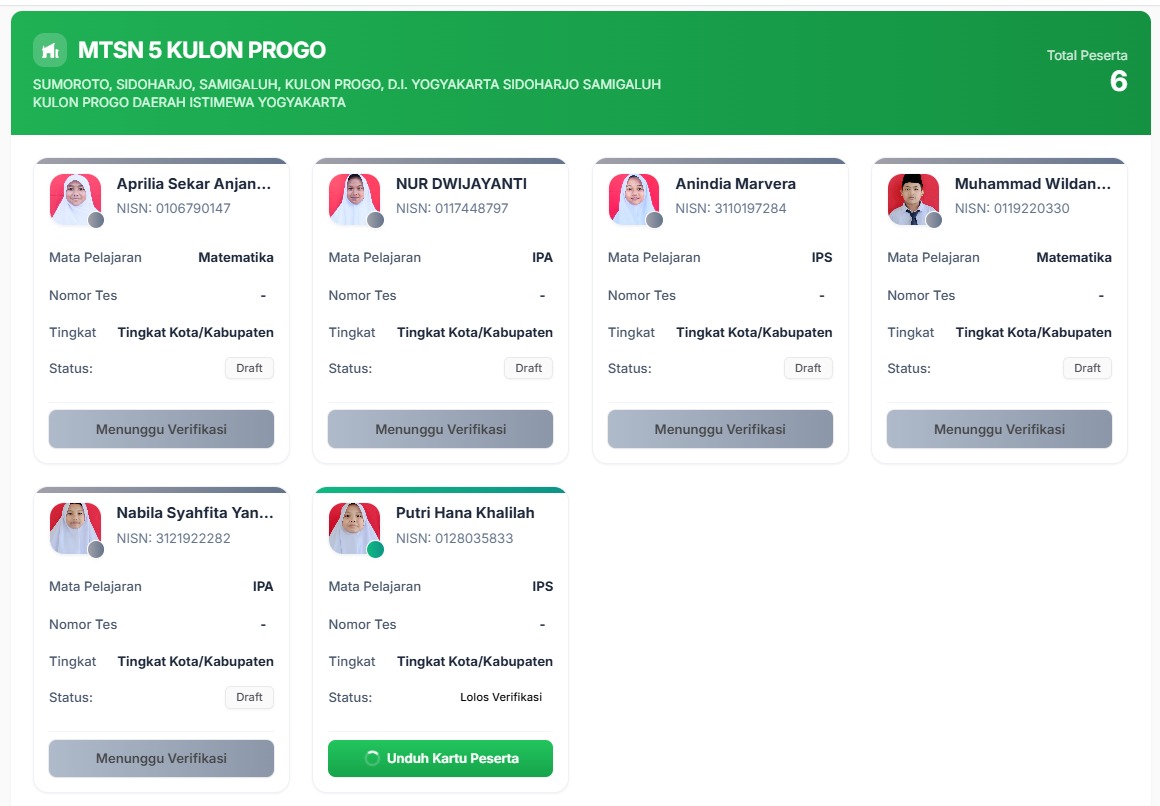Click the Lolos Verifikasi status label
The image size is (1160, 806).
pos(501,697)
